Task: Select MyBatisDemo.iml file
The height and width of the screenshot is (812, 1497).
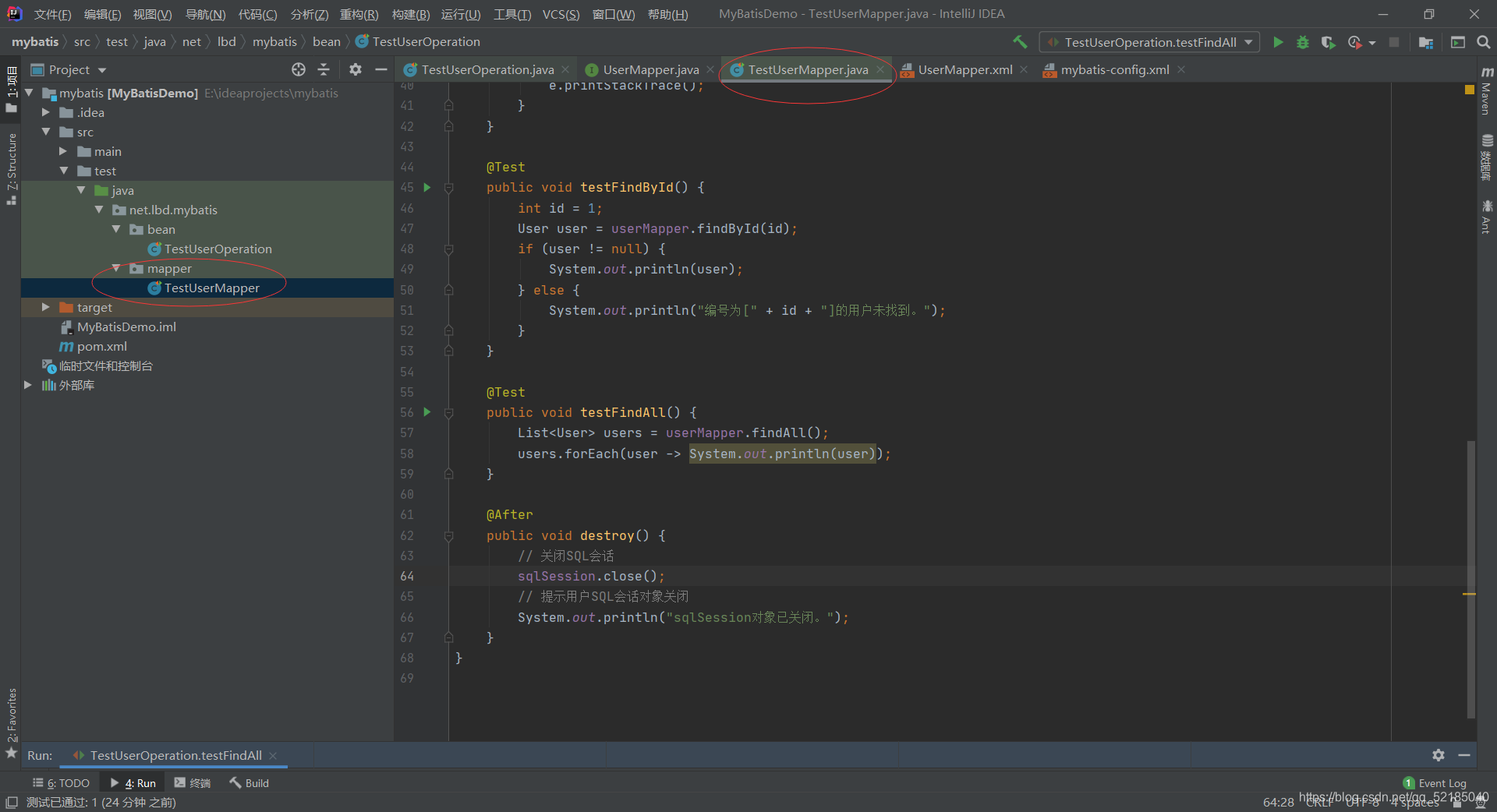Action: (x=126, y=327)
